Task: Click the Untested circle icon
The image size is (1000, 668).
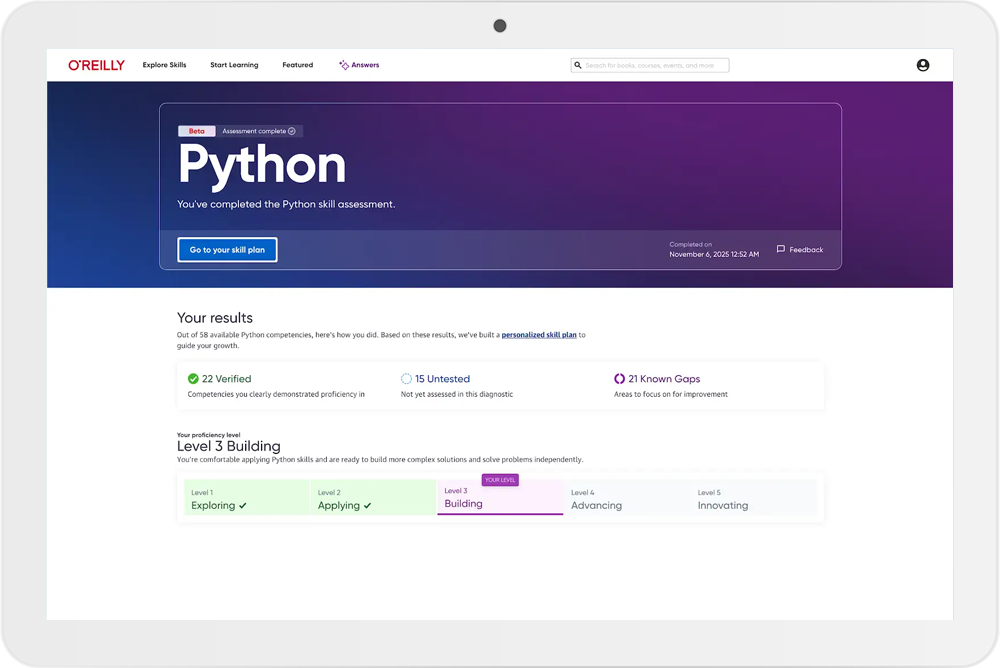Action: (406, 379)
